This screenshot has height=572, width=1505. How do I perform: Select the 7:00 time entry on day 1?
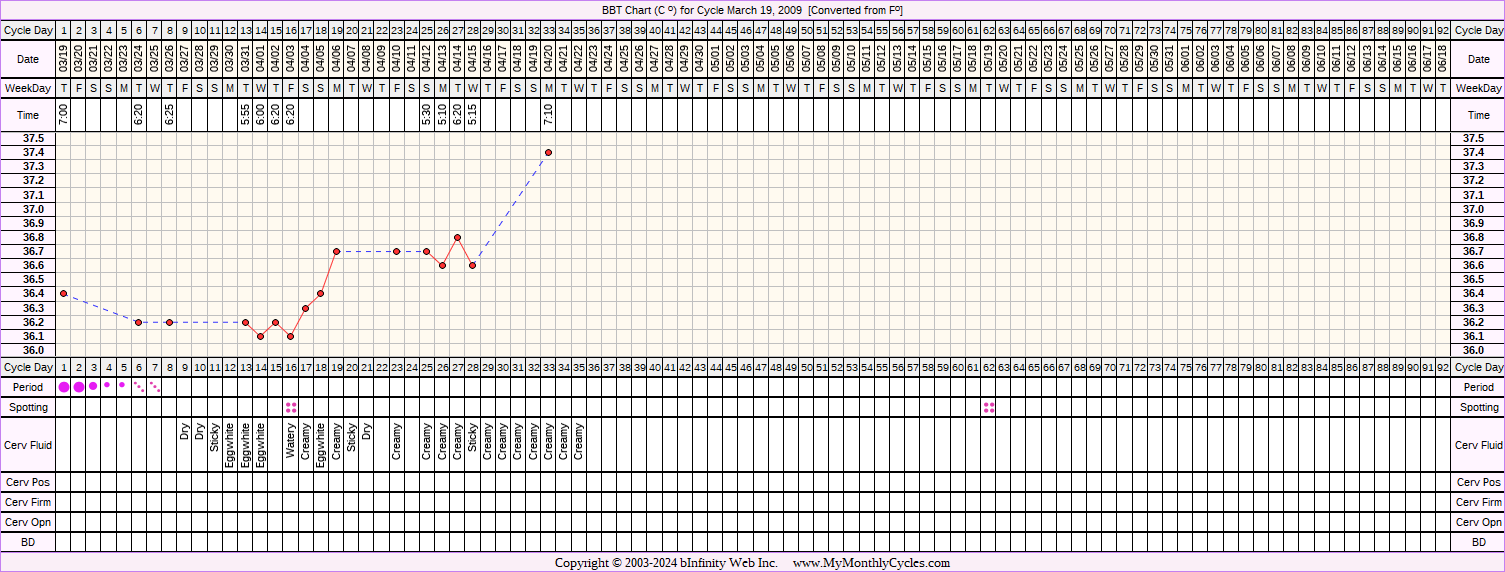coord(64,115)
